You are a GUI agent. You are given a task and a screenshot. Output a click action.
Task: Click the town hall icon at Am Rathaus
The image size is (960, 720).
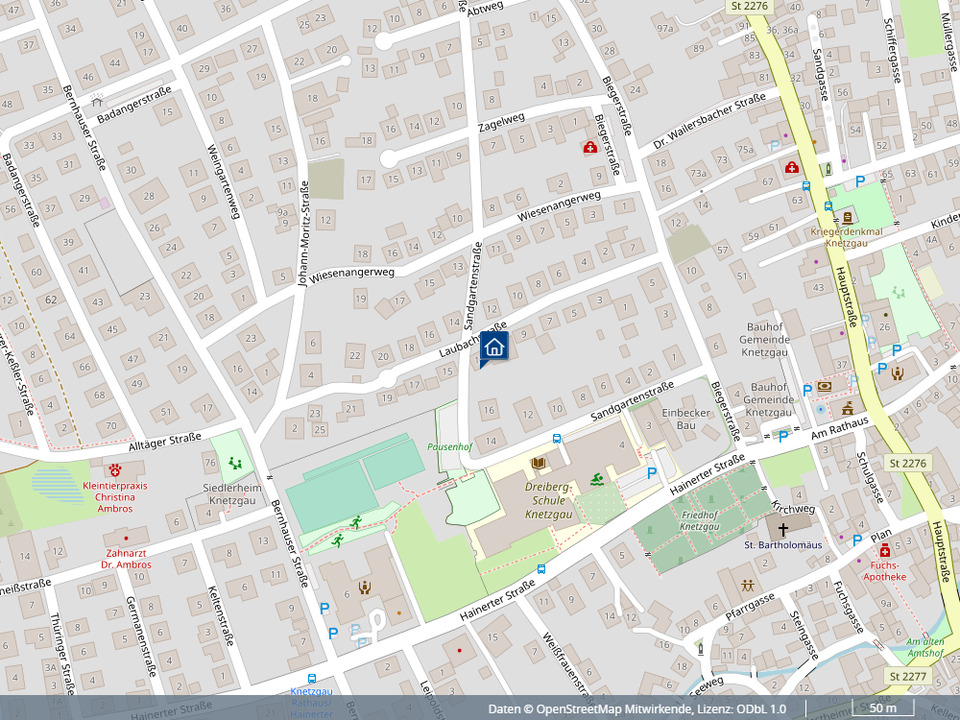tap(847, 408)
